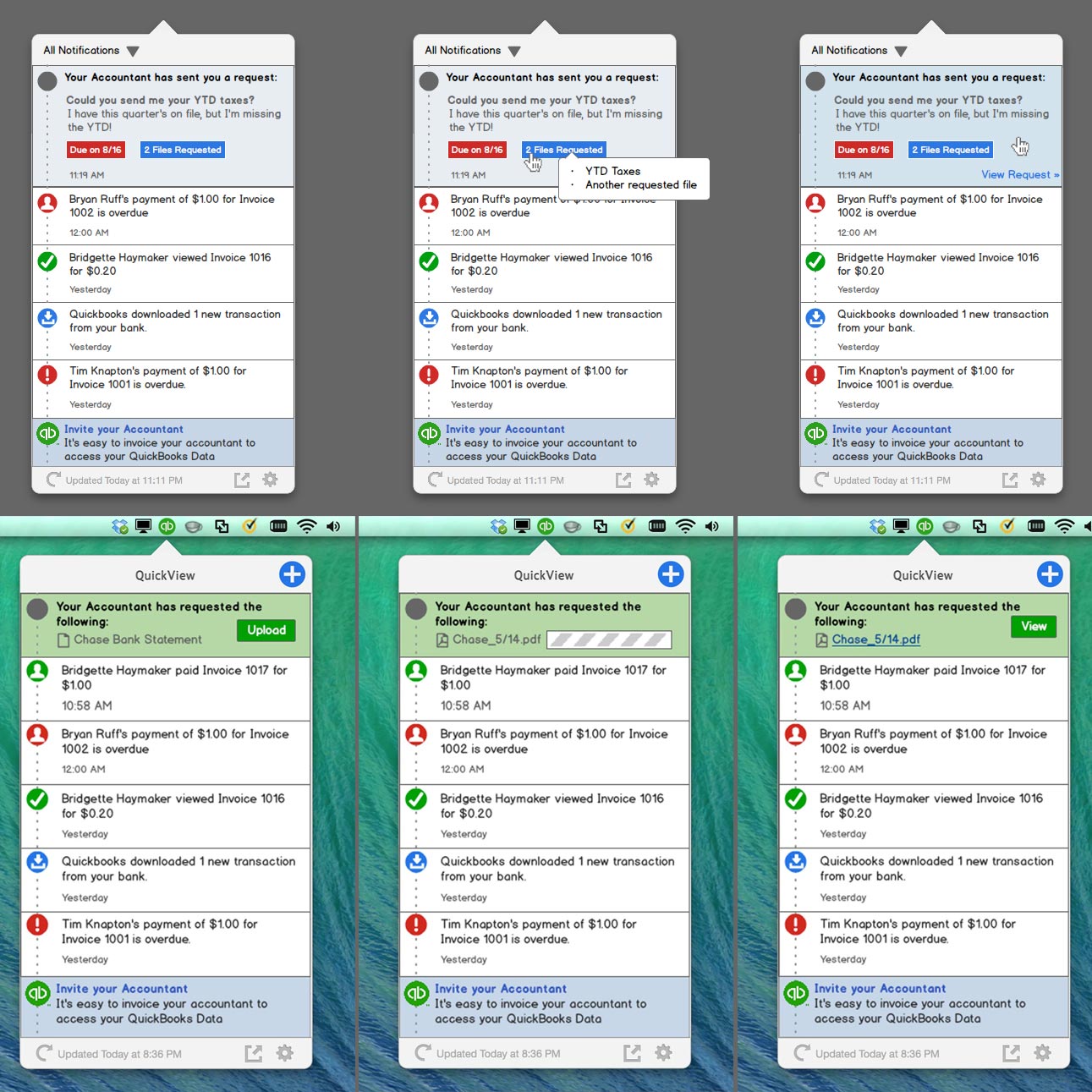The width and height of the screenshot is (1092, 1092).
Task: Click Due on 8/16 badge in View Request panel
Action: point(863,150)
